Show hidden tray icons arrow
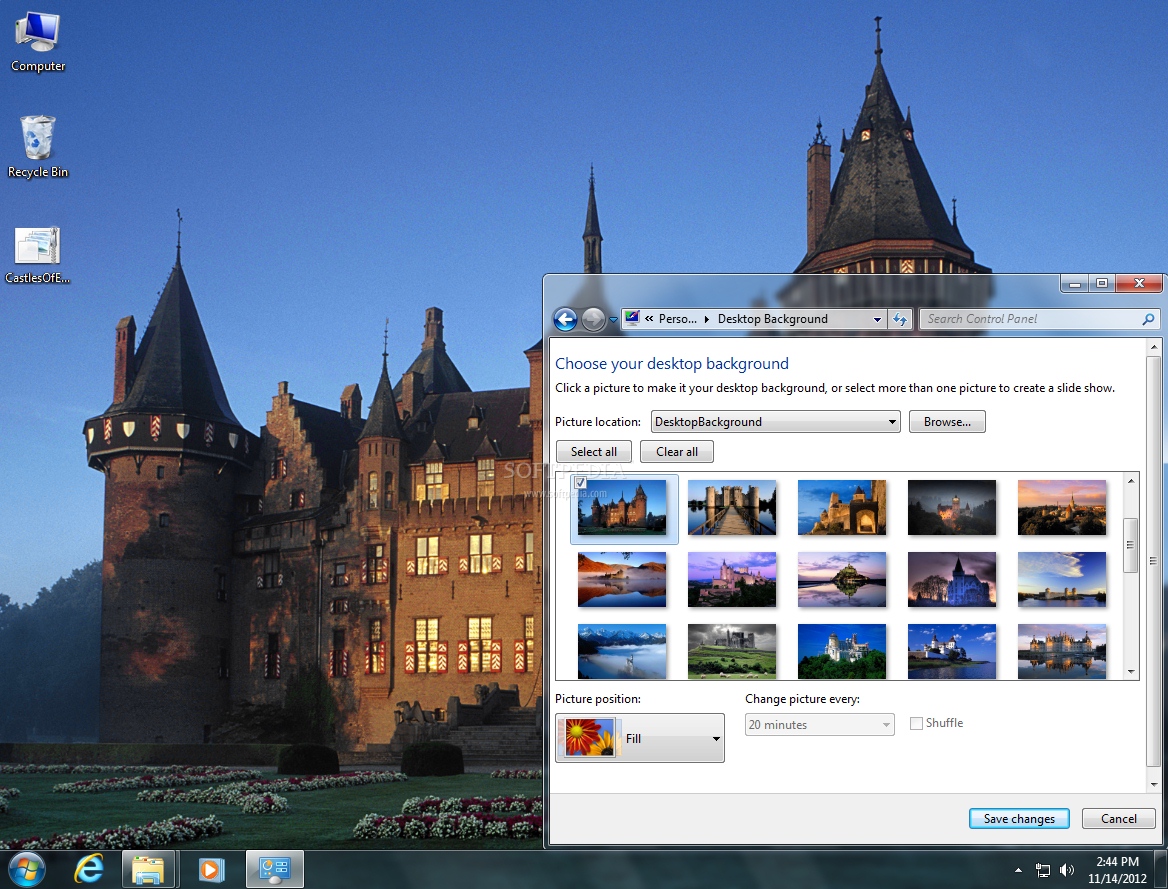The height and width of the screenshot is (889, 1168). coord(1018,870)
